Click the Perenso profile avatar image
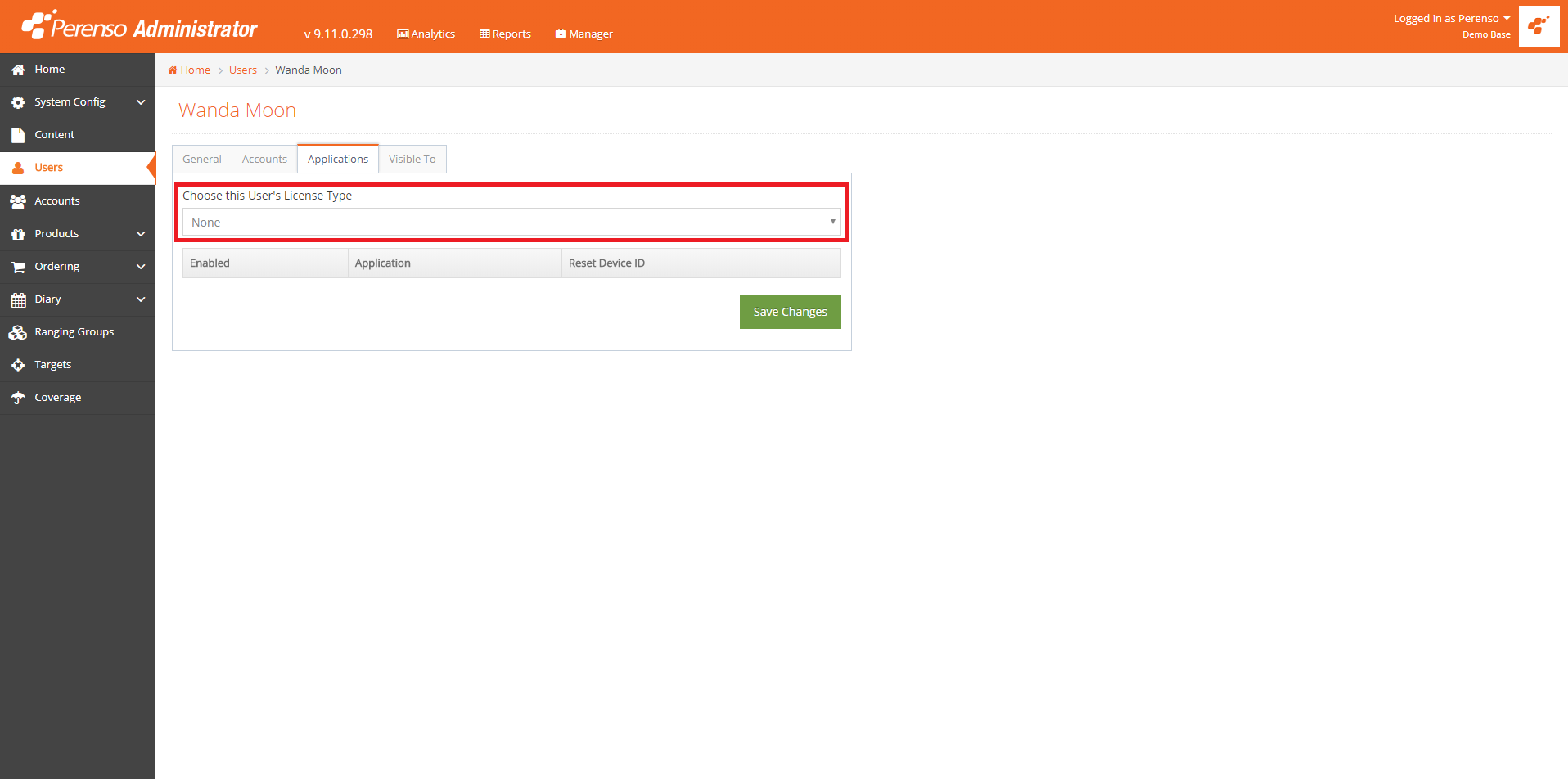This screenshot has width=1568, height=779. (x=1539, y=26)
